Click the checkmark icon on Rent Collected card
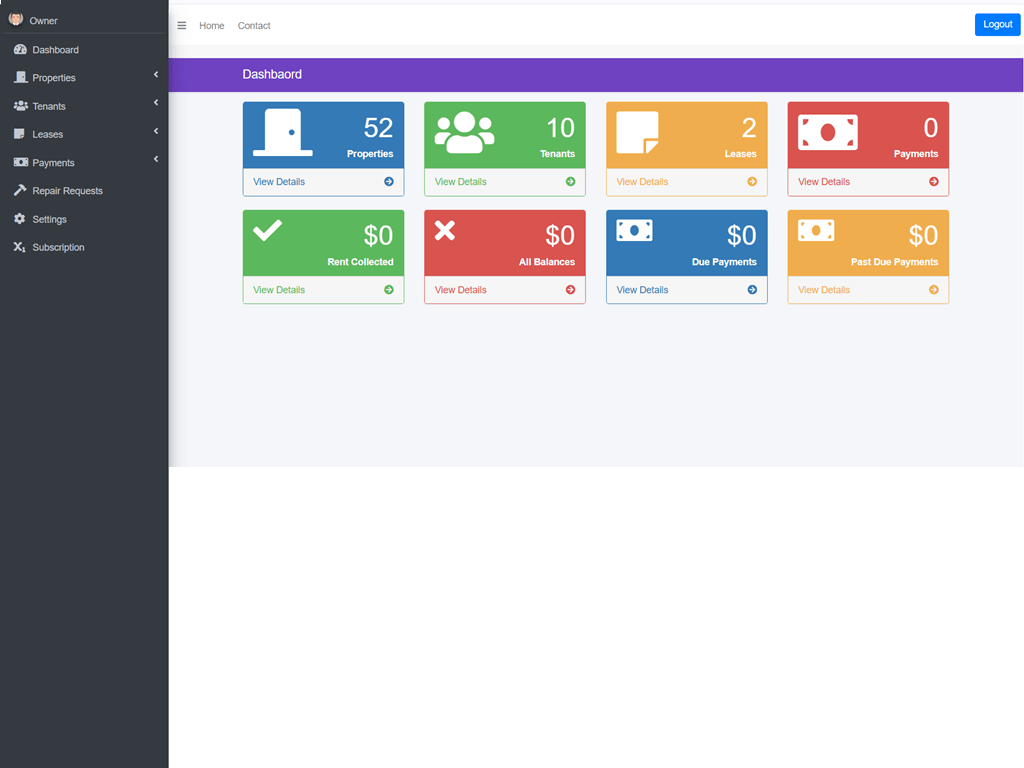The width and height of the screenshot is (1024, 768). coord(267,231)
